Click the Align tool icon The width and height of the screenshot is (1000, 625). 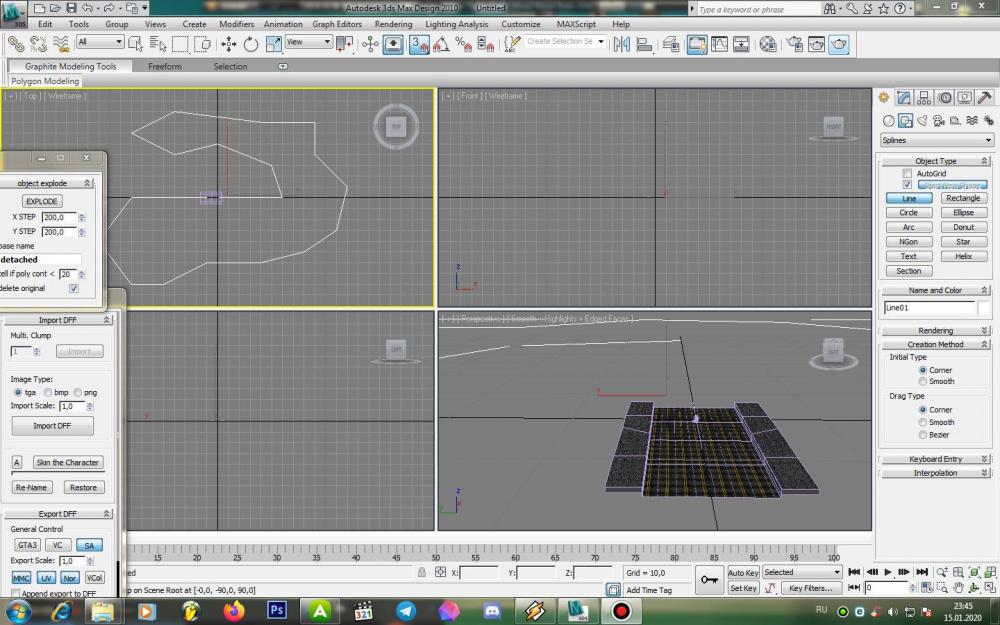(644, 44)
